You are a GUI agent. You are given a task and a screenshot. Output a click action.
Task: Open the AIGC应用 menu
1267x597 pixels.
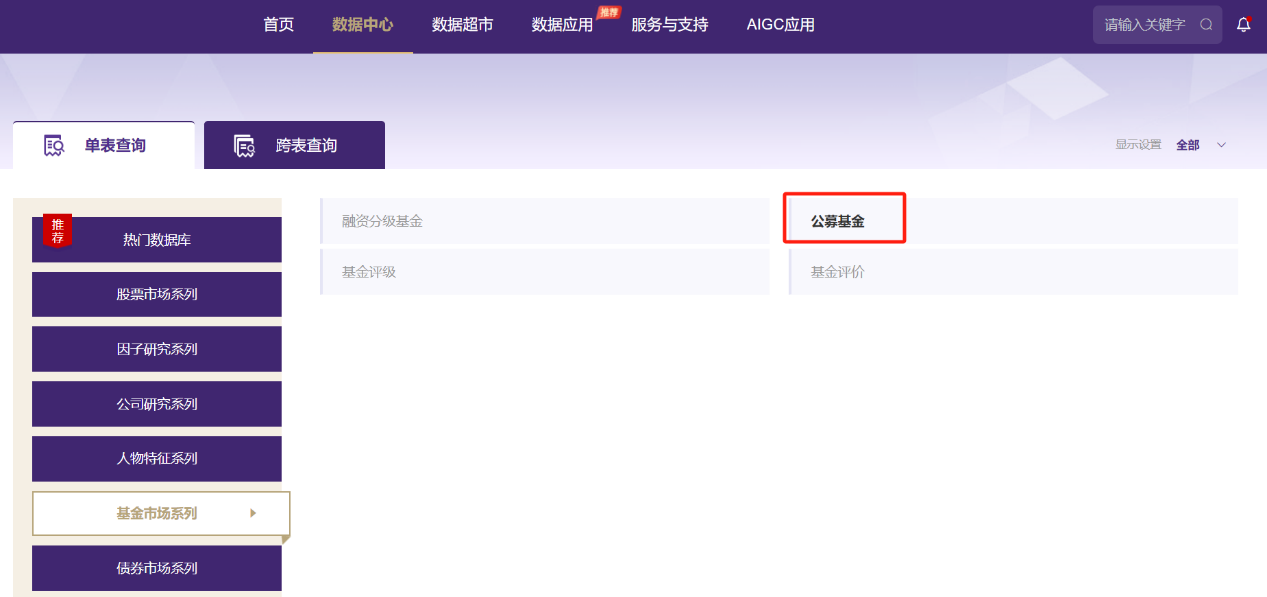coord(781,25)
